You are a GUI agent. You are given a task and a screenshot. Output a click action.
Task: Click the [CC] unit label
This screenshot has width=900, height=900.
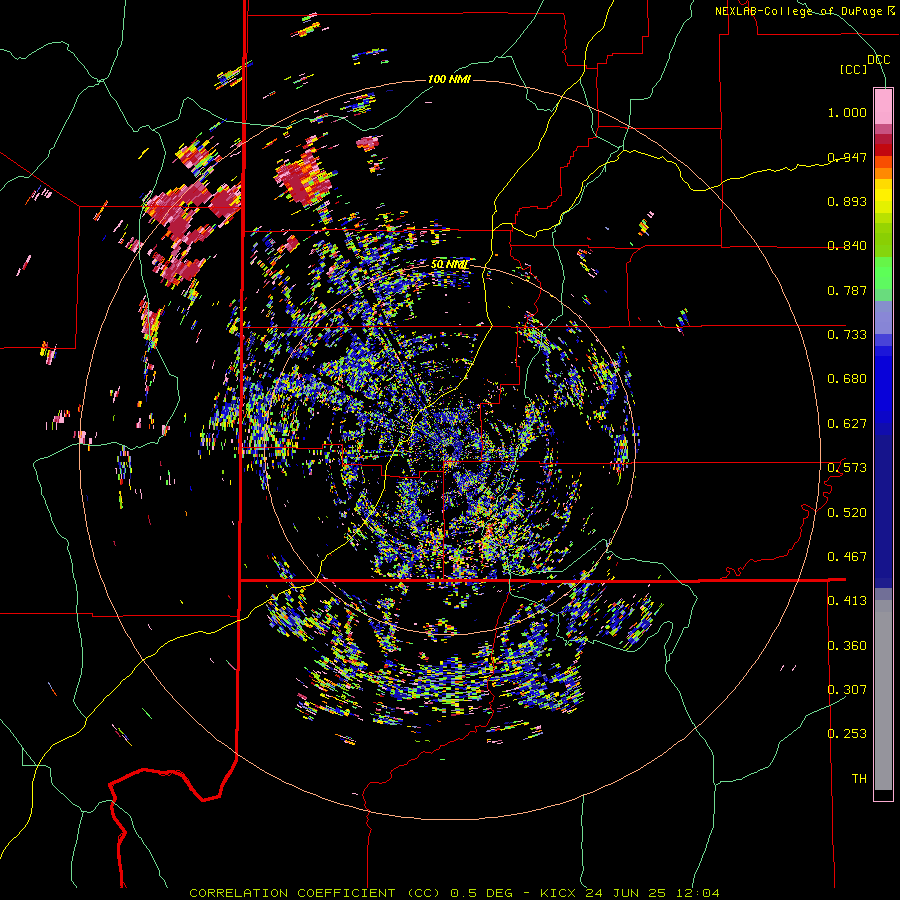854,69
